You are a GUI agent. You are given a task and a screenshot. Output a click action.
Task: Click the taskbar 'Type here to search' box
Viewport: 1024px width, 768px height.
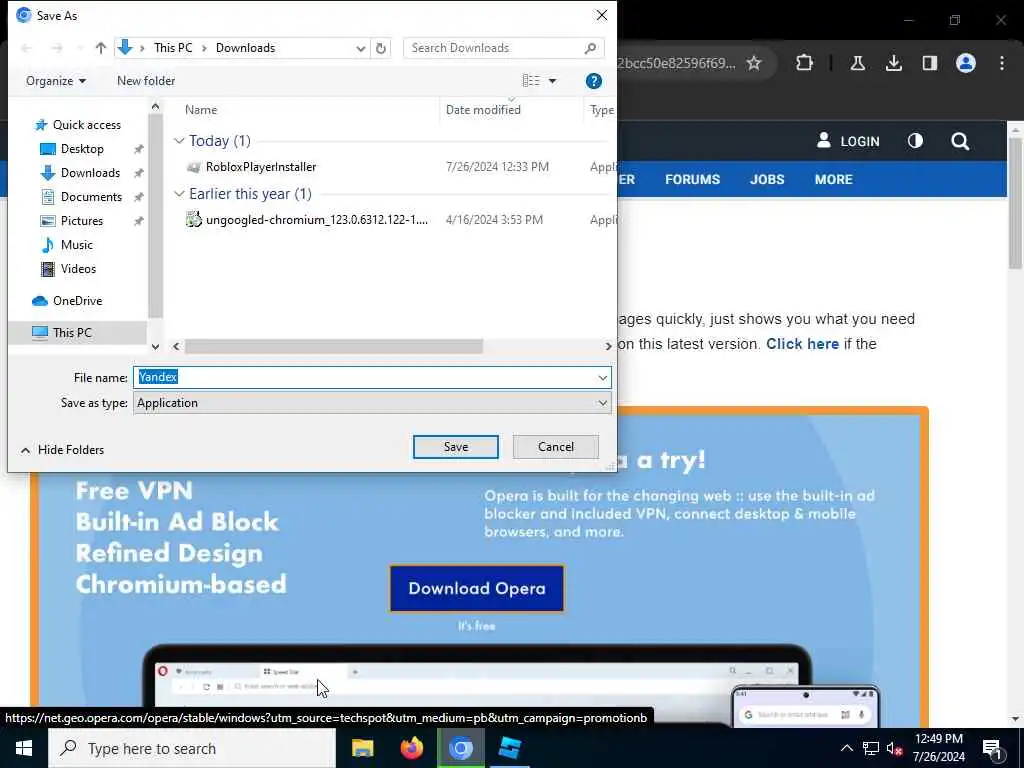pos(192,748)
